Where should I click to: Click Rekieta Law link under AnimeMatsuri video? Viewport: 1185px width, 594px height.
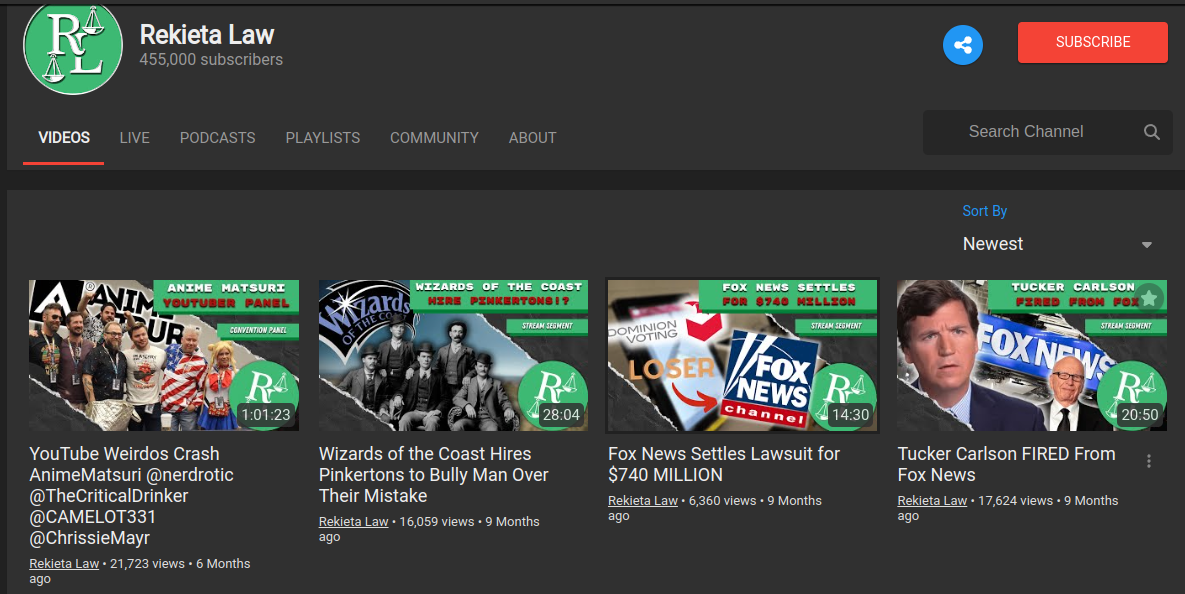pos(64,564)
